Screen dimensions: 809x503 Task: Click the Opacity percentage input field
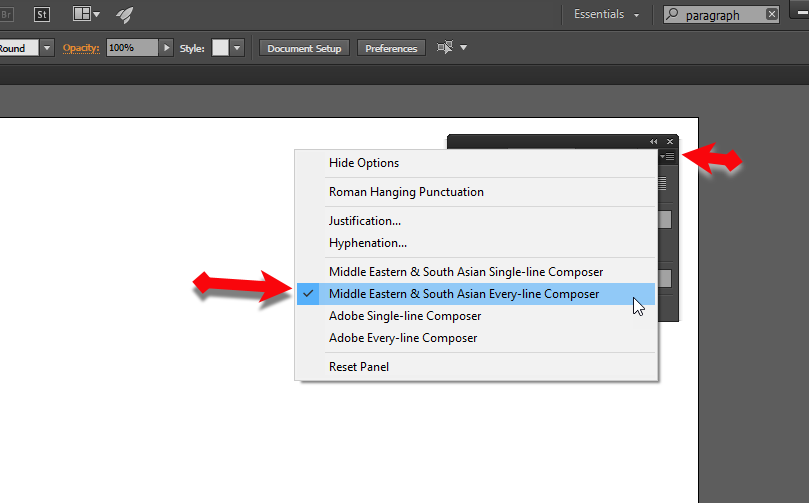[130, 48]
